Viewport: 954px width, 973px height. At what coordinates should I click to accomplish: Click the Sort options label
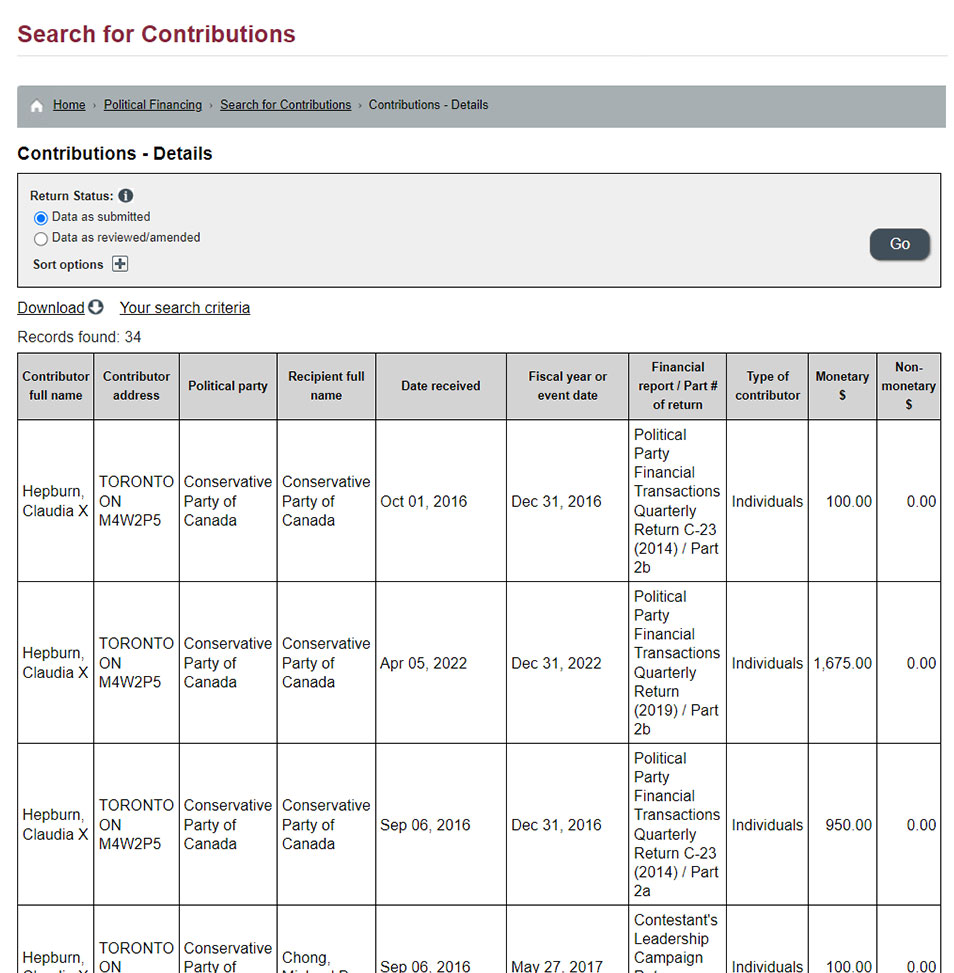point(68,264)
